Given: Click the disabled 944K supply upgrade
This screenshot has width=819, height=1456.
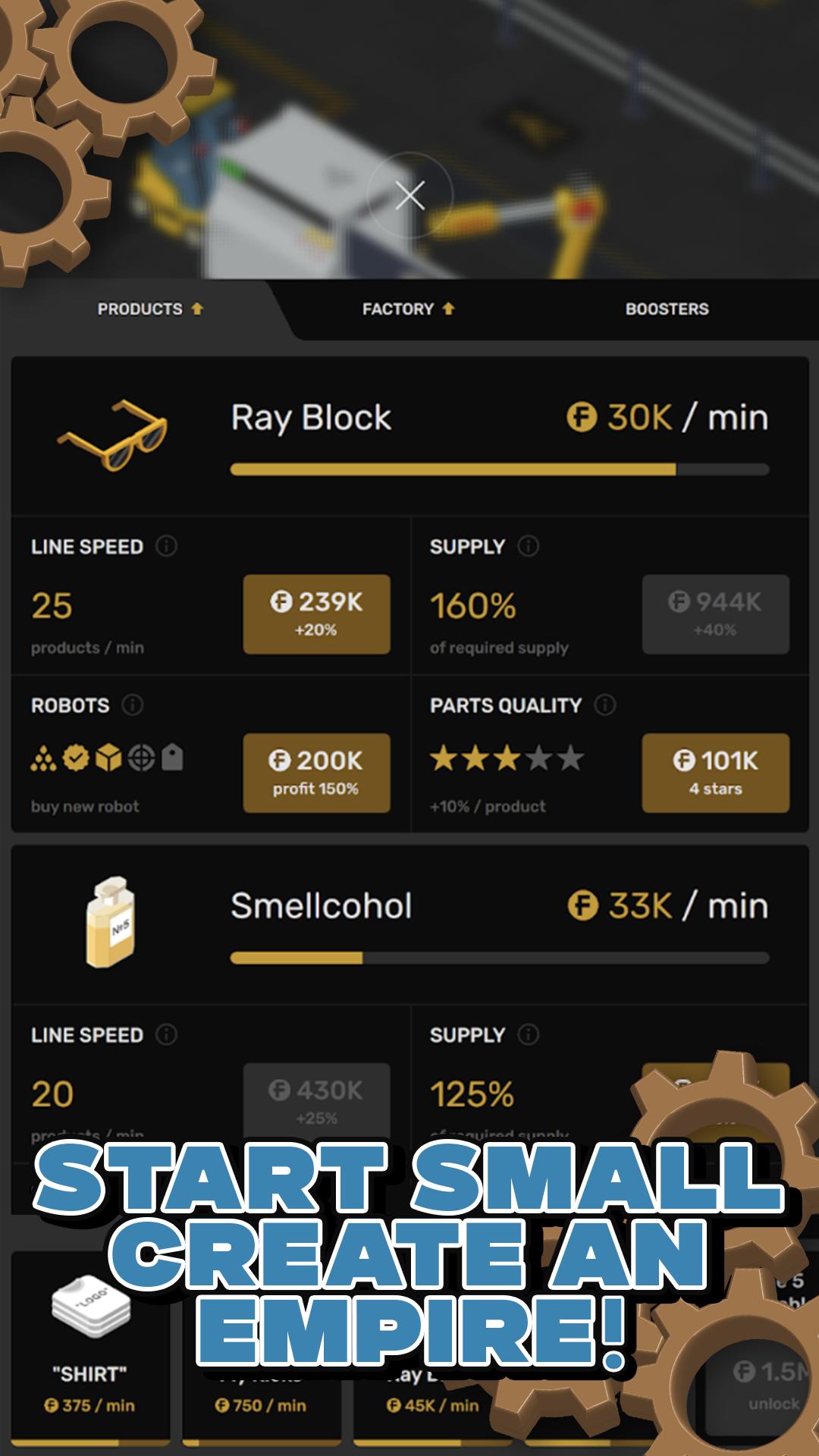Looking at the screenshot, I should tap(716, 614).
